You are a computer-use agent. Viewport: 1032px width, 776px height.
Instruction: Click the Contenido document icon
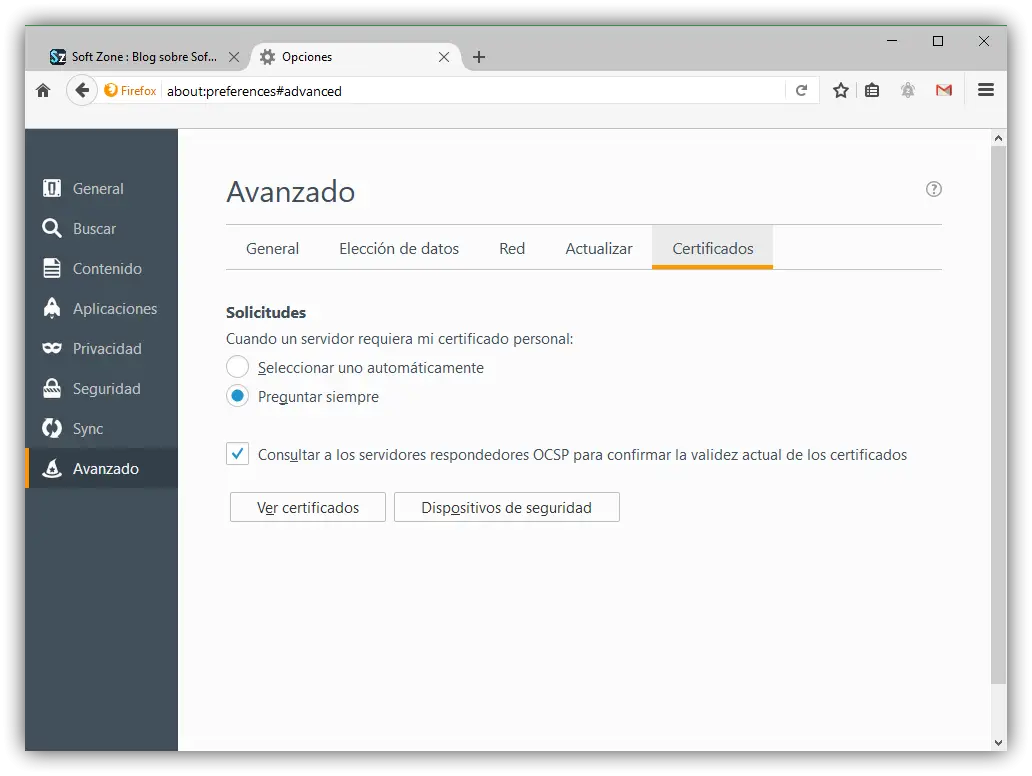[x=52, y=268]
